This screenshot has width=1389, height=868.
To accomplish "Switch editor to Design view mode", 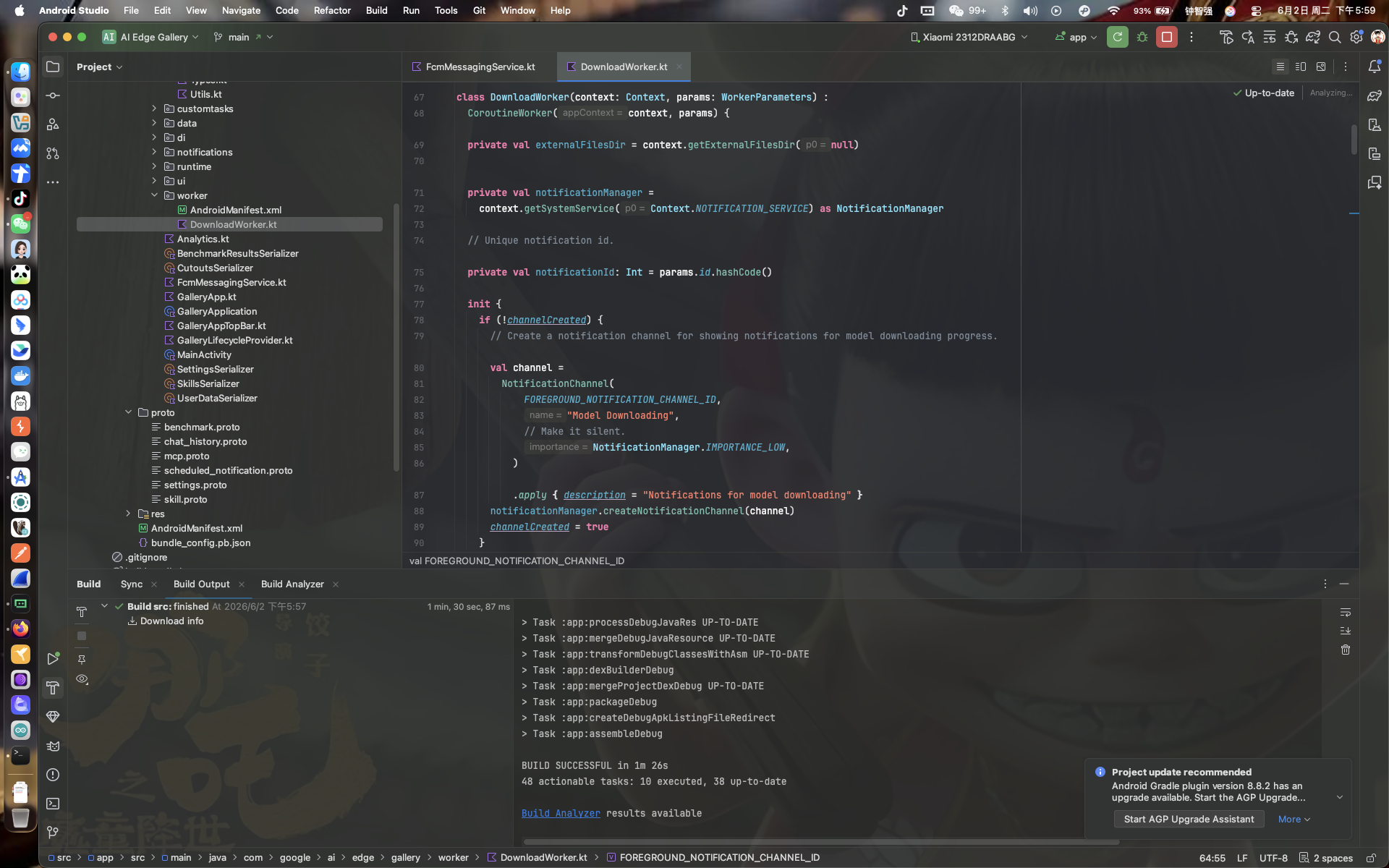I will click(x=1321, y=67).
